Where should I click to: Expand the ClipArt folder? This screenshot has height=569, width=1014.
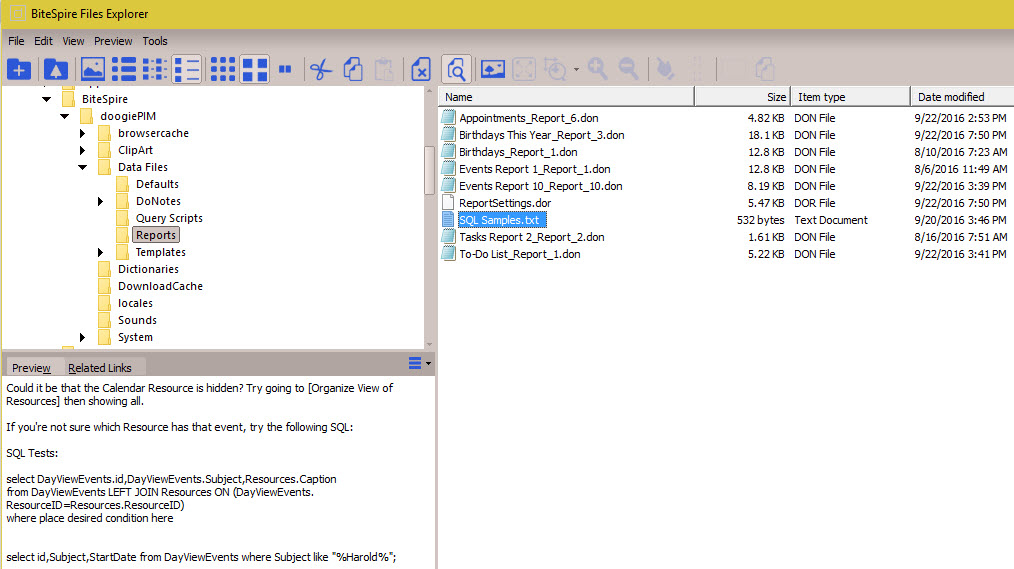82,150
